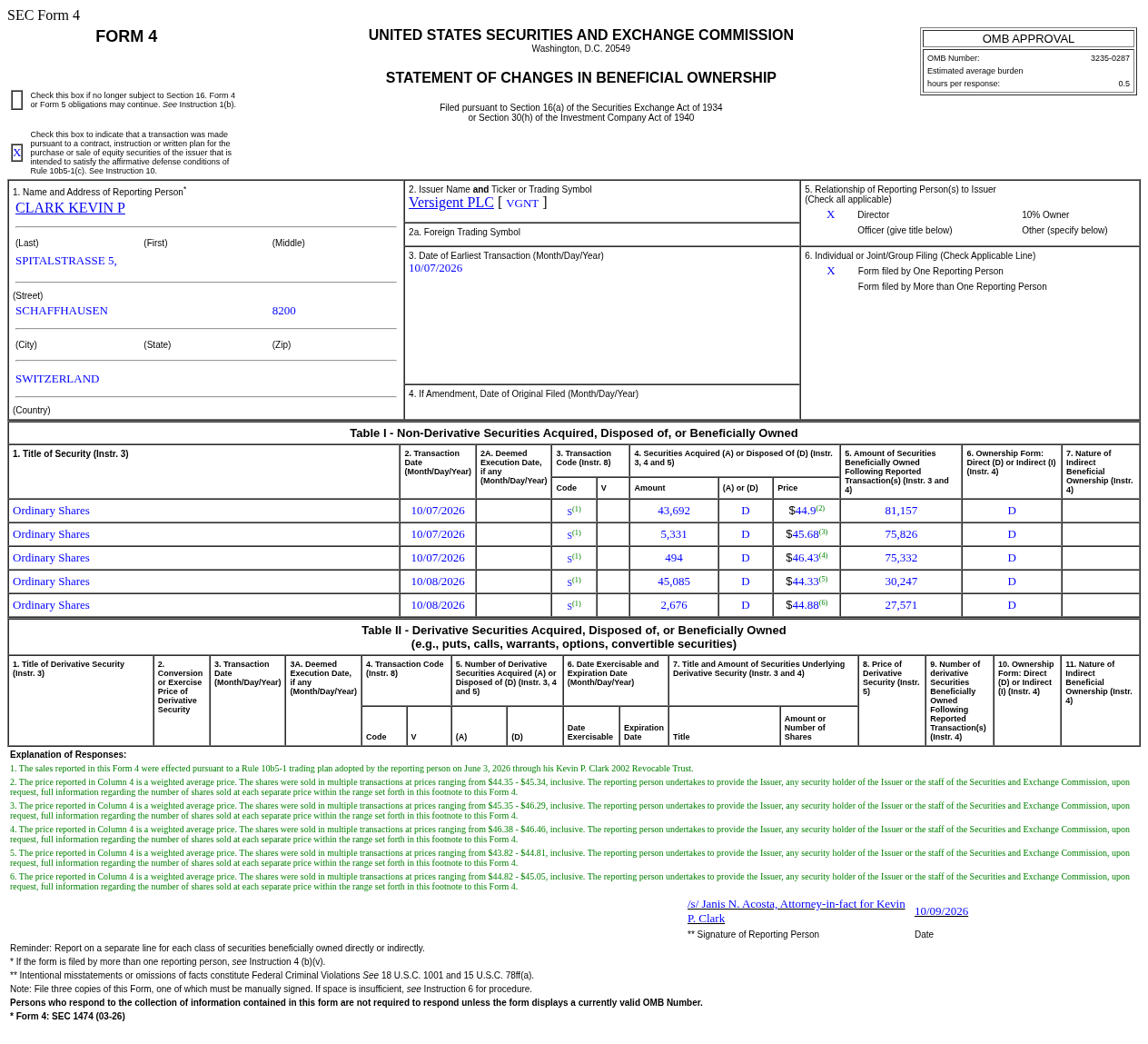Click the owned amount 75,332
This screenshot has width=1148, height=1044.
coord(901,558)
